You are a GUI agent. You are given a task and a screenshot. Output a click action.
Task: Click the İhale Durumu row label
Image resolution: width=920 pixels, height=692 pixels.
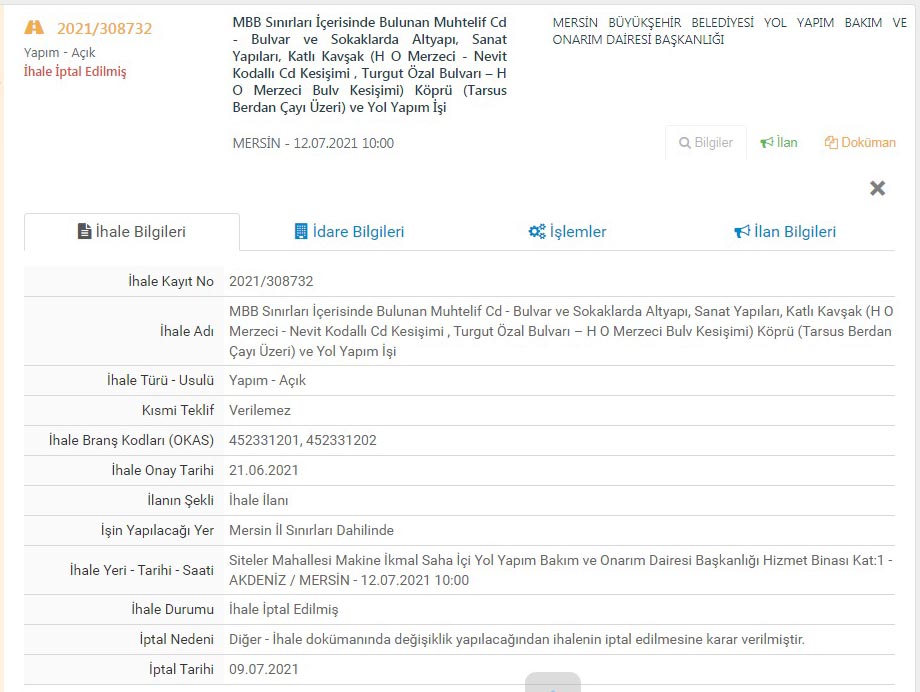(172, 609)
